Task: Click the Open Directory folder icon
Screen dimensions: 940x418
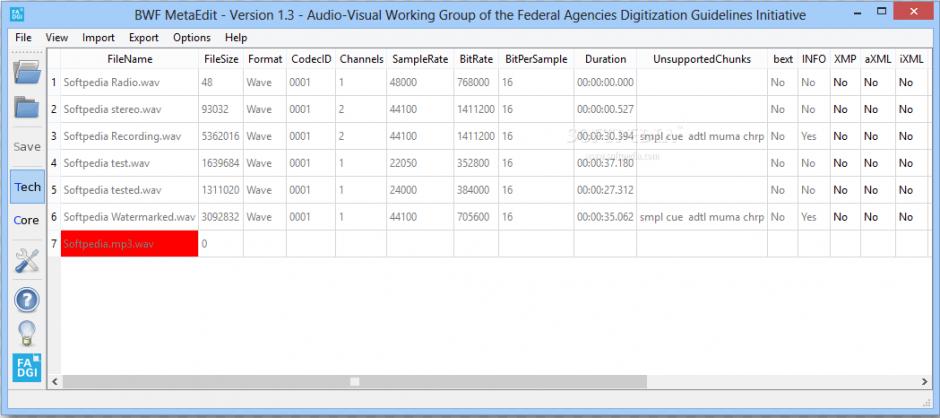Action: pyautogui.click(x=27, y=108)
